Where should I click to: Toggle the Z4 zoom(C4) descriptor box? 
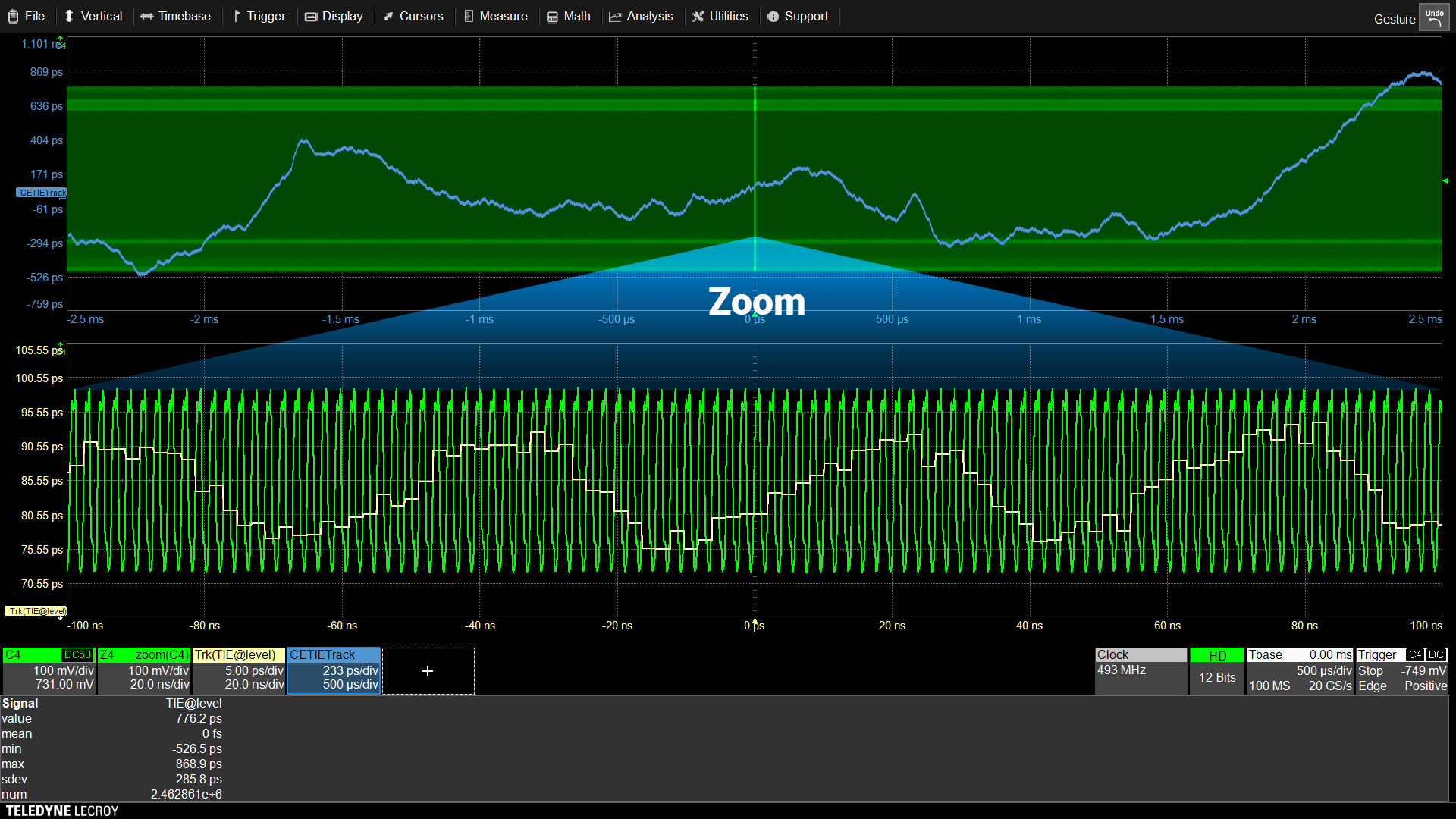pyautogui.click(x=144, y=670)
